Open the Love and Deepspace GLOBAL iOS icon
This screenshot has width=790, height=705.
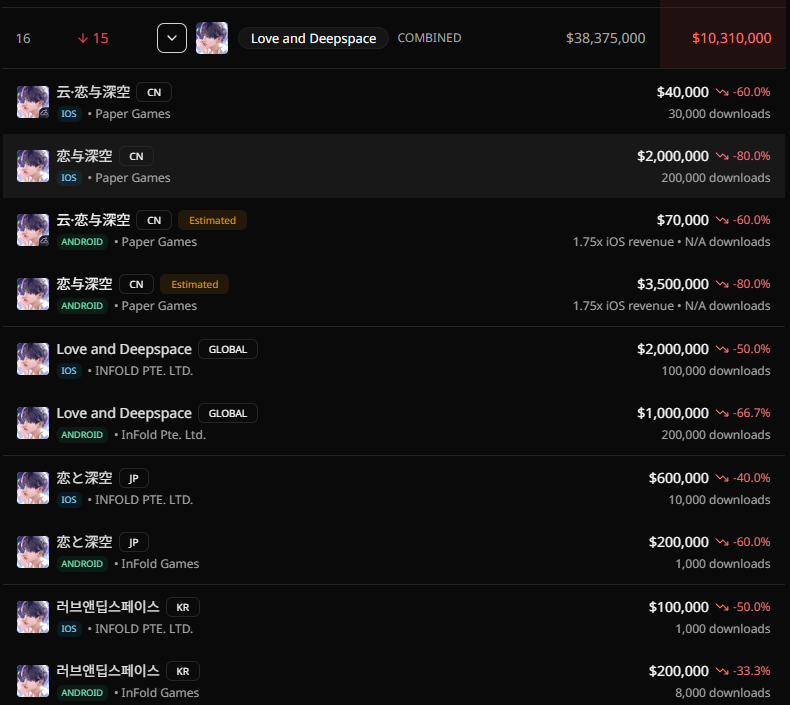point(33,359)
